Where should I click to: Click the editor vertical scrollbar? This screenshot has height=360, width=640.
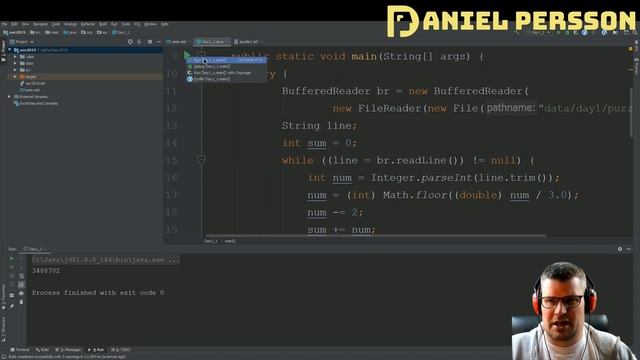[x=631, y=112]
